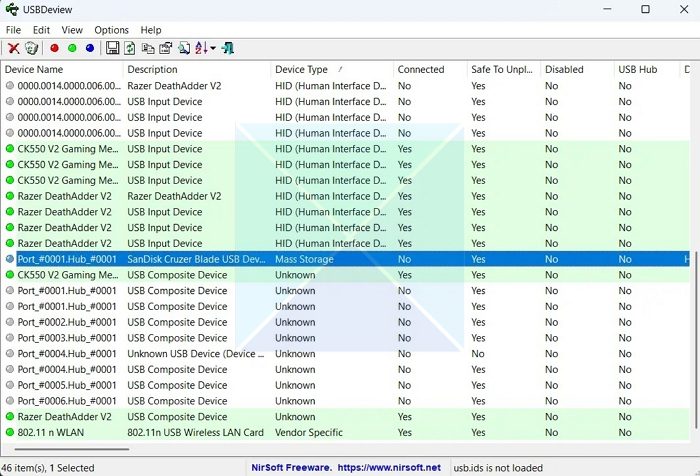Click the green dot enable devices icon
The image size is (700, 476).
coord(72,48)
